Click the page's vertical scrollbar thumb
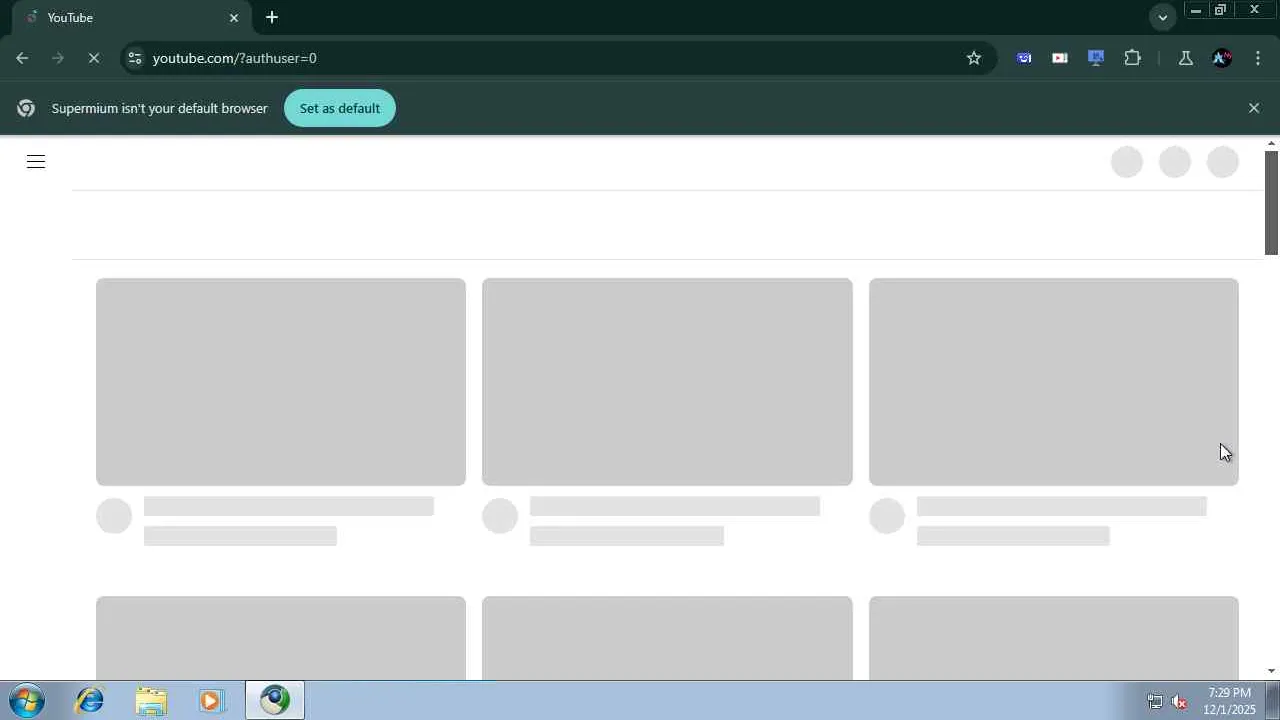 click(x=1272, y=203)
